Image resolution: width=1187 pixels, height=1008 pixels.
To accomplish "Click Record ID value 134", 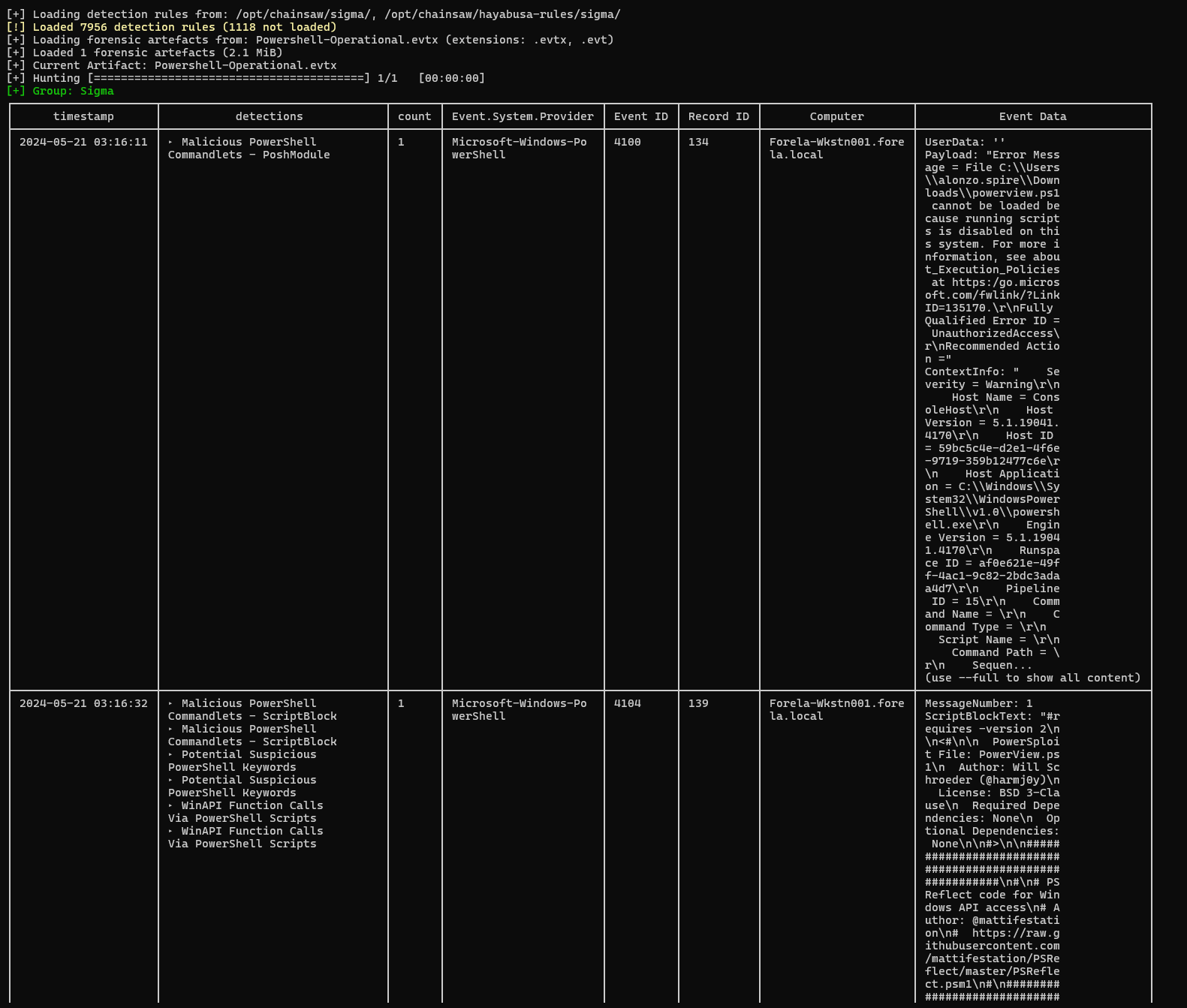I will [x=698, y=142].
